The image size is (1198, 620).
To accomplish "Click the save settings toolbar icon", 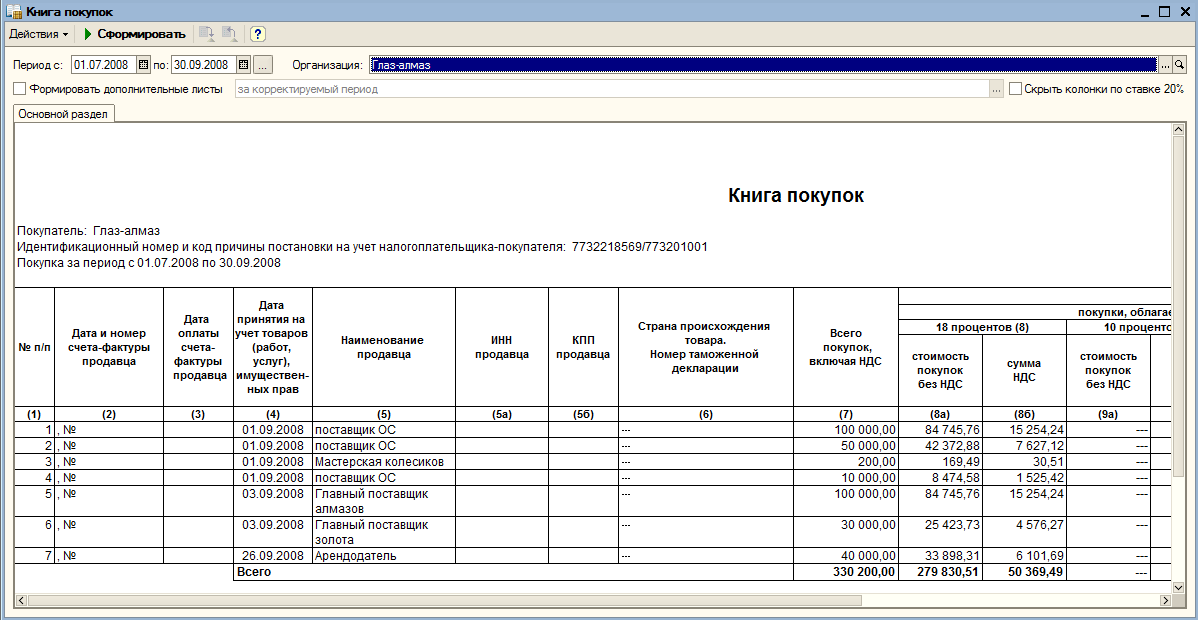I will pyautogui.click(x=206, y=34).
